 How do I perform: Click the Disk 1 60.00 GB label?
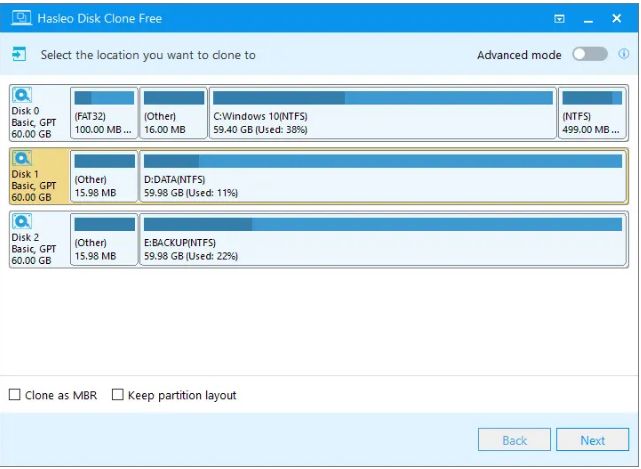point(31,197)
